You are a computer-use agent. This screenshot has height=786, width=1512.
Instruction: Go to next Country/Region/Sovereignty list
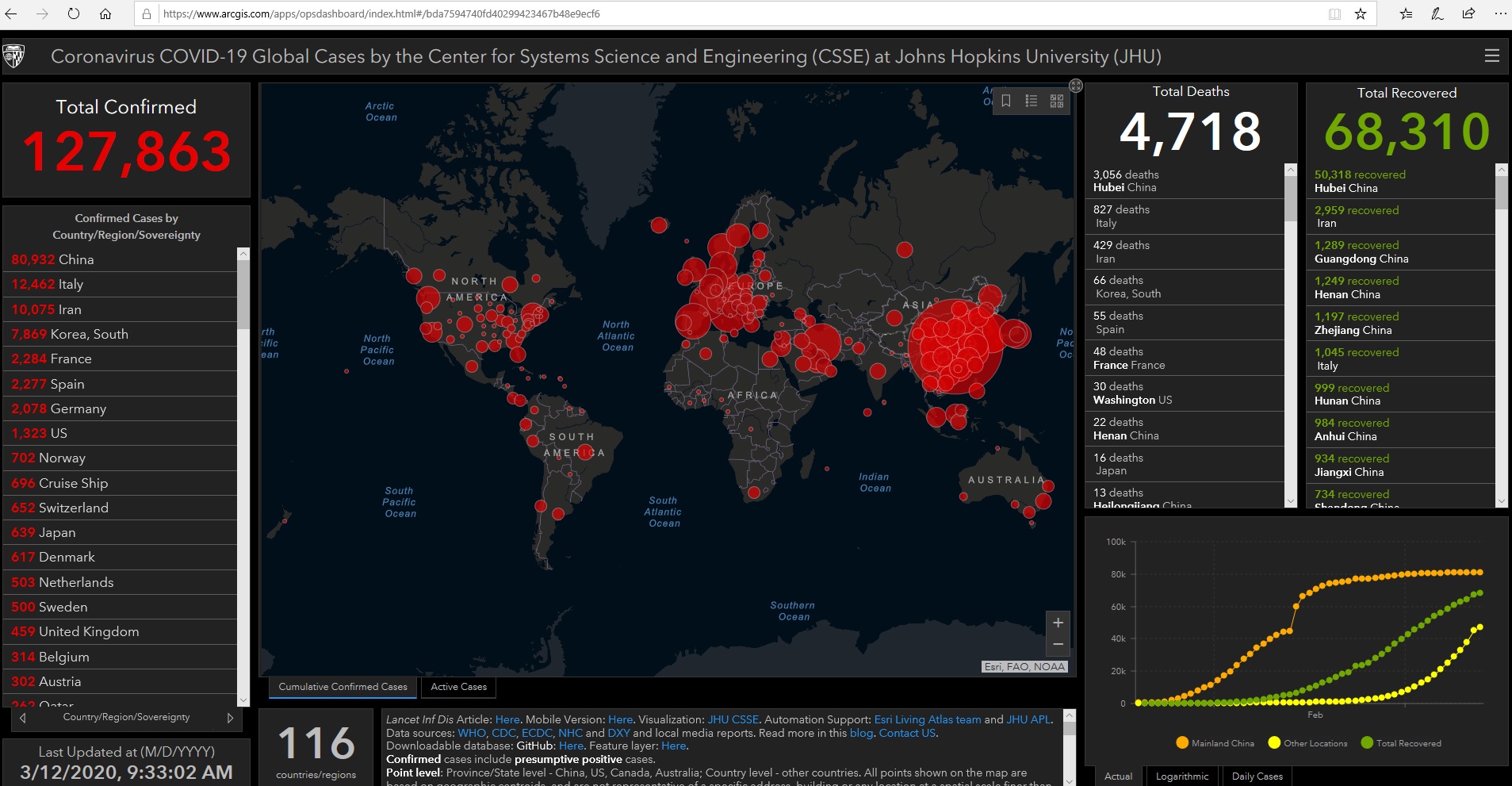[231, 718]
